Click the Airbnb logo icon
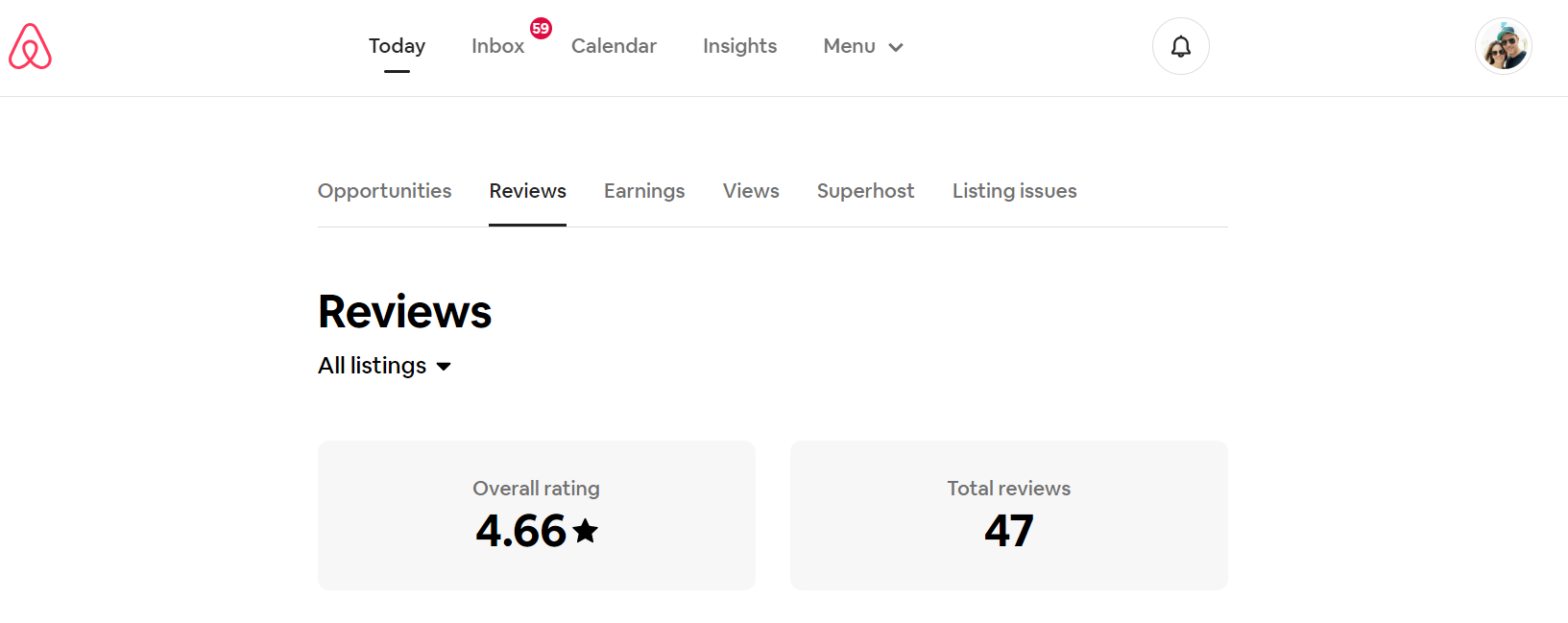The image size is (1568, 623). (x=30, y=46)
